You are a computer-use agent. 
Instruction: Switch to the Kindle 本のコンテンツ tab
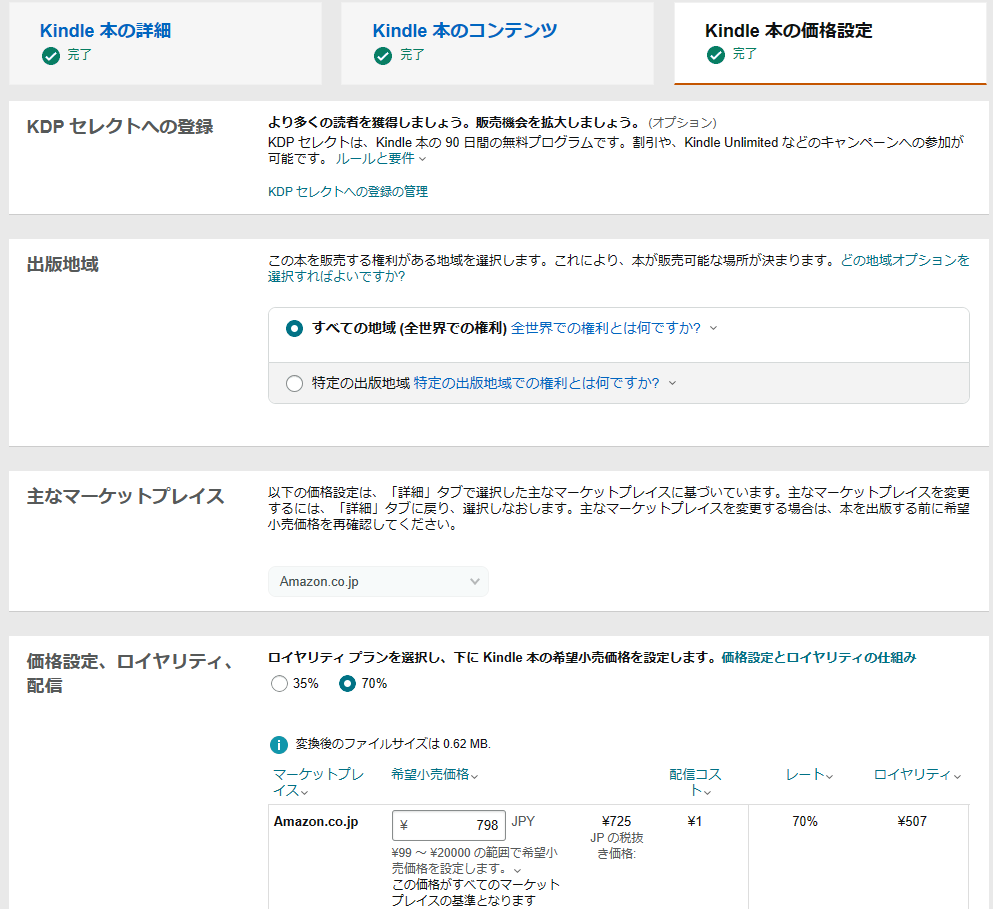point(465,31)
